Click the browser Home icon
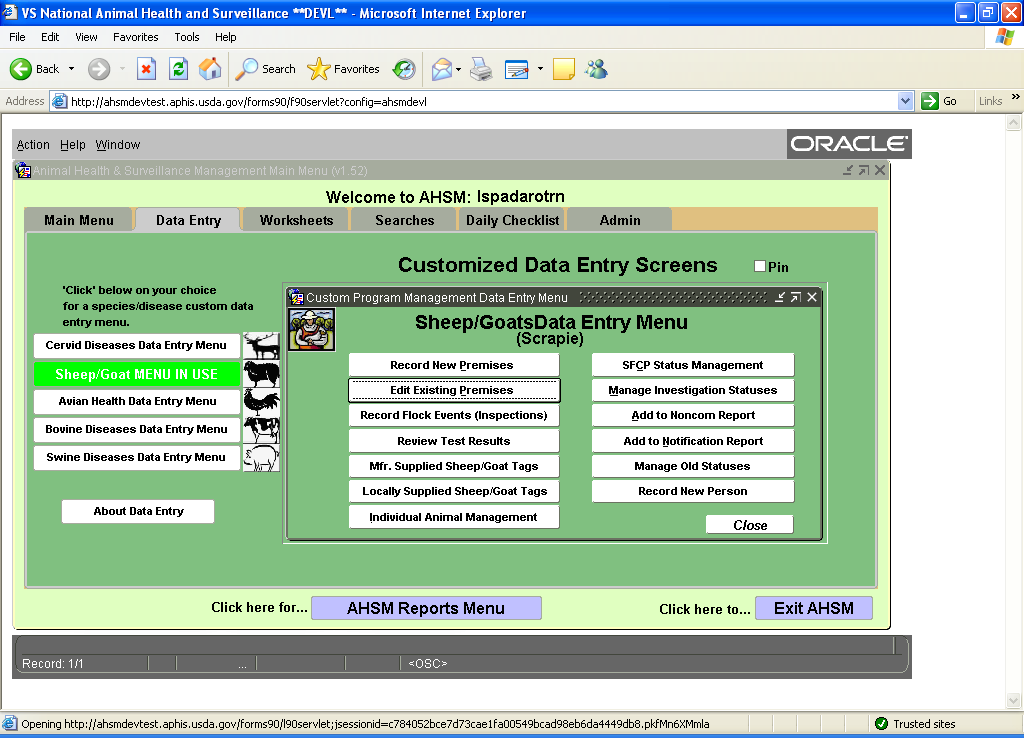Image resolution: width=1024 pixels, height=738 pixels. pos(210,69)
